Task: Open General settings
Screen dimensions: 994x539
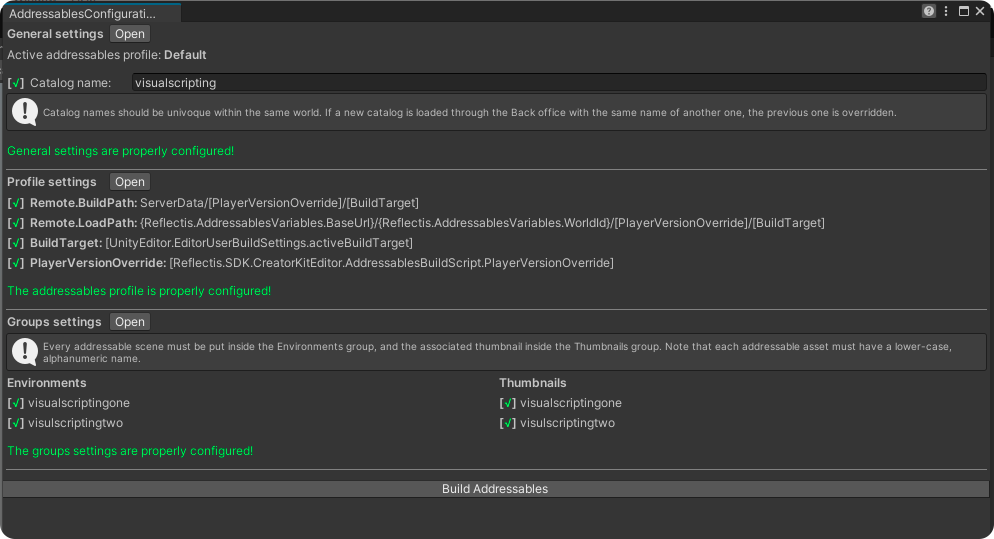Action: tap(129, 34)
